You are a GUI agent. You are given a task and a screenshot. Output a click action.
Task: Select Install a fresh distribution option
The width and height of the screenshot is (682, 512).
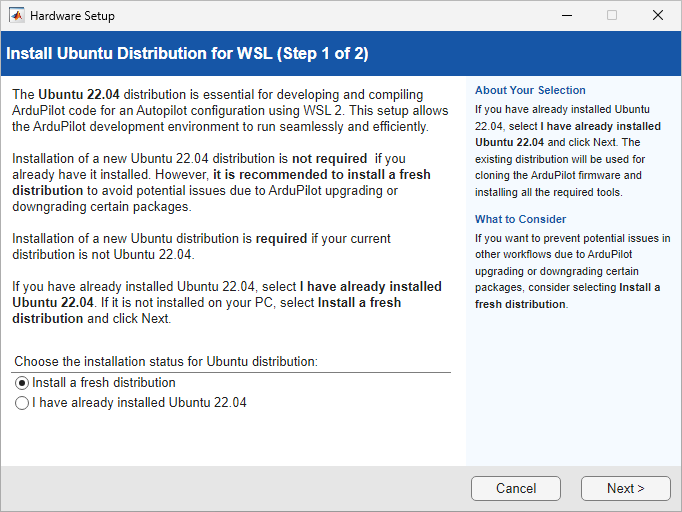tap(23, 383)
